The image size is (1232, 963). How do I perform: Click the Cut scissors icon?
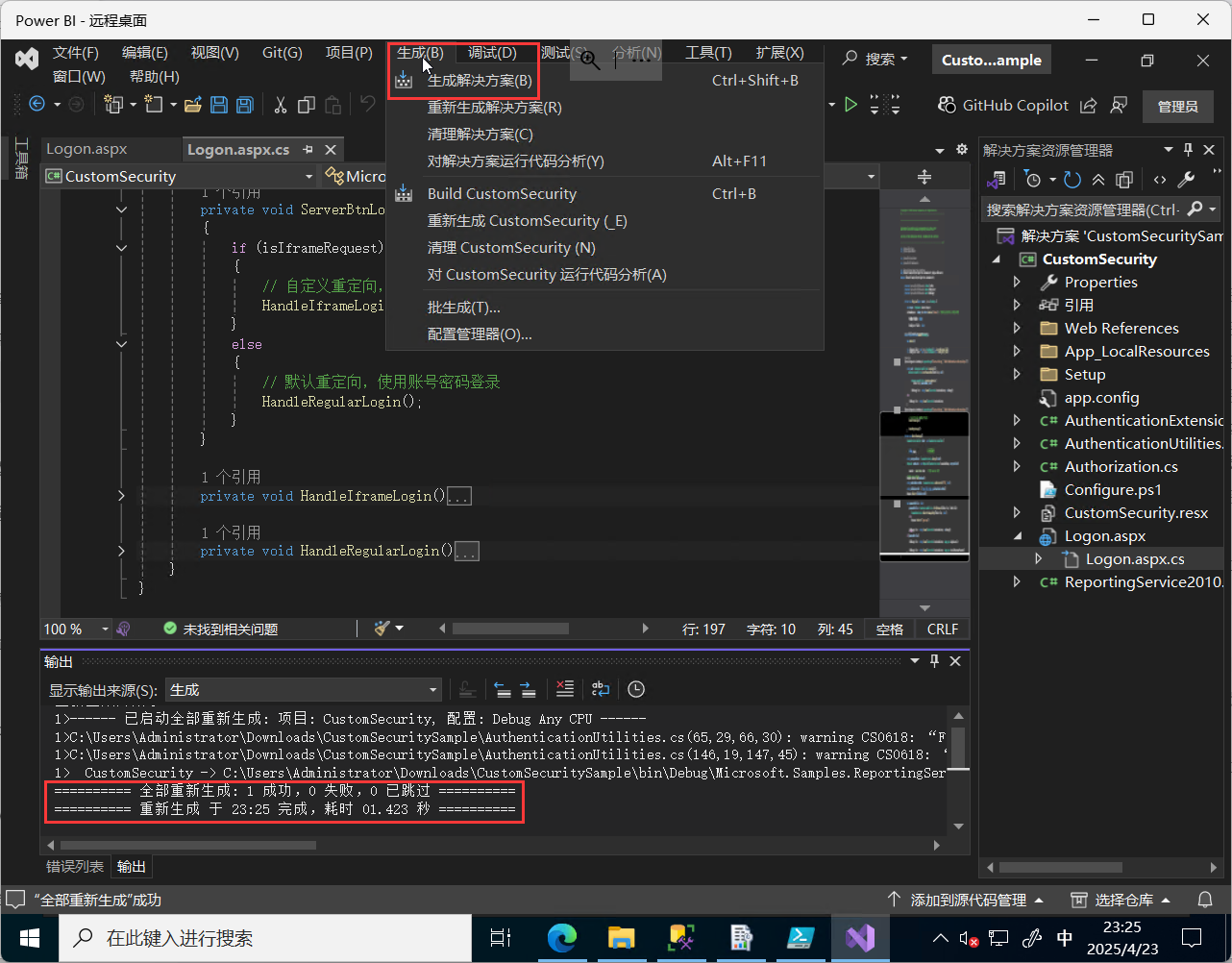click(281, 105)
